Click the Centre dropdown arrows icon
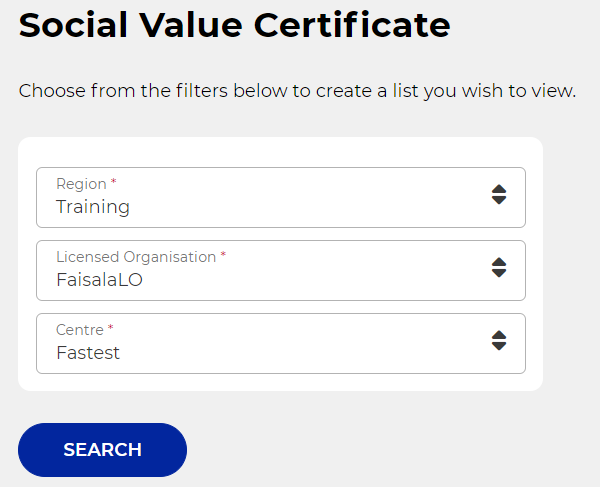This screenshot has height=487, width=600. 499,341
